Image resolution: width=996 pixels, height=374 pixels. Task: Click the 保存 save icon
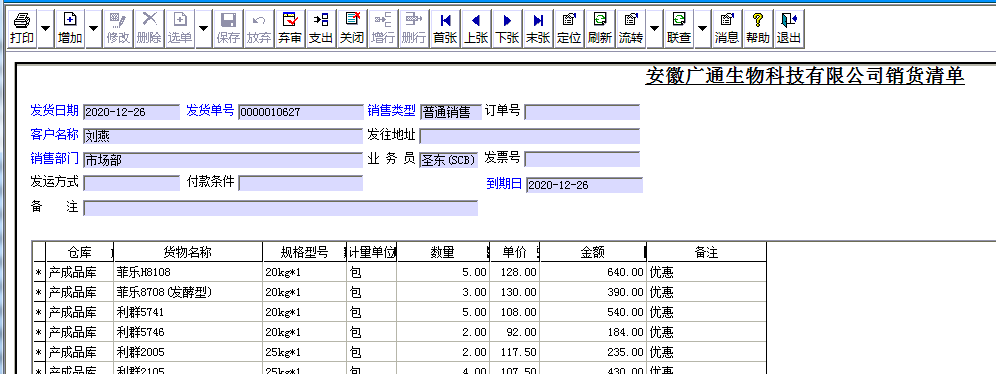pyautogui.click(x=228, y=29)
